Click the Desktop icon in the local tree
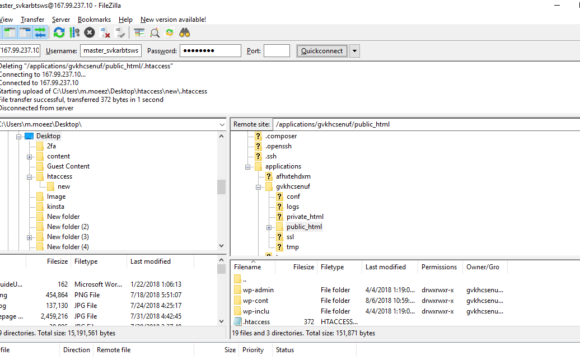 pos(29,136)
